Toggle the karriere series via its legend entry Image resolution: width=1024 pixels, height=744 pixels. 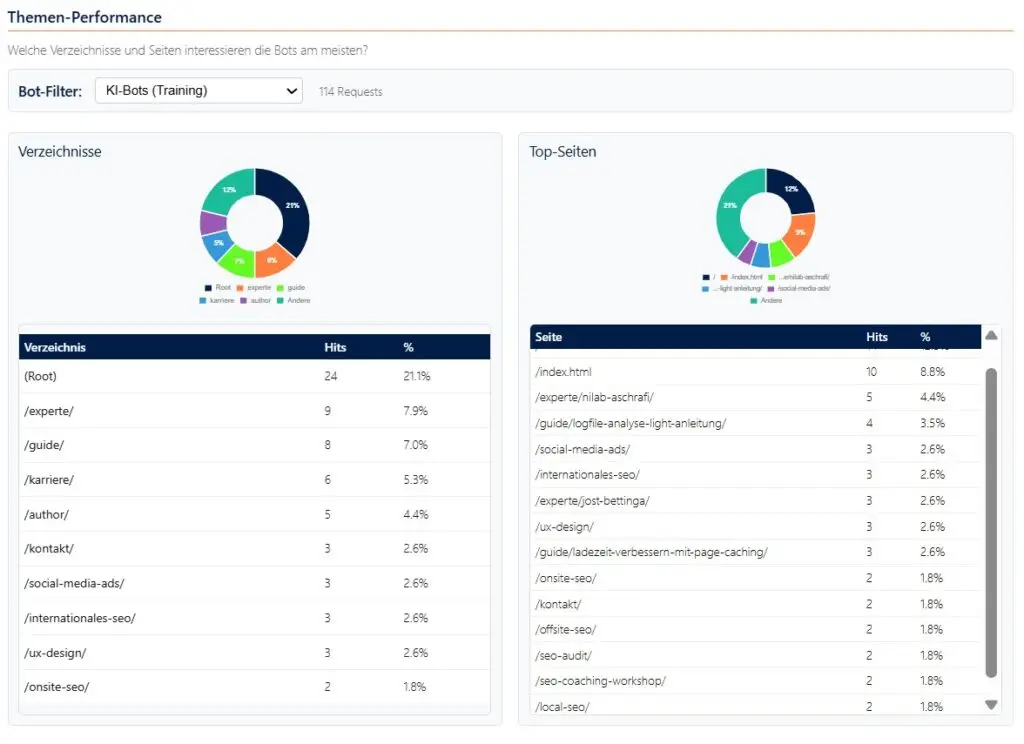coord(202,299)
